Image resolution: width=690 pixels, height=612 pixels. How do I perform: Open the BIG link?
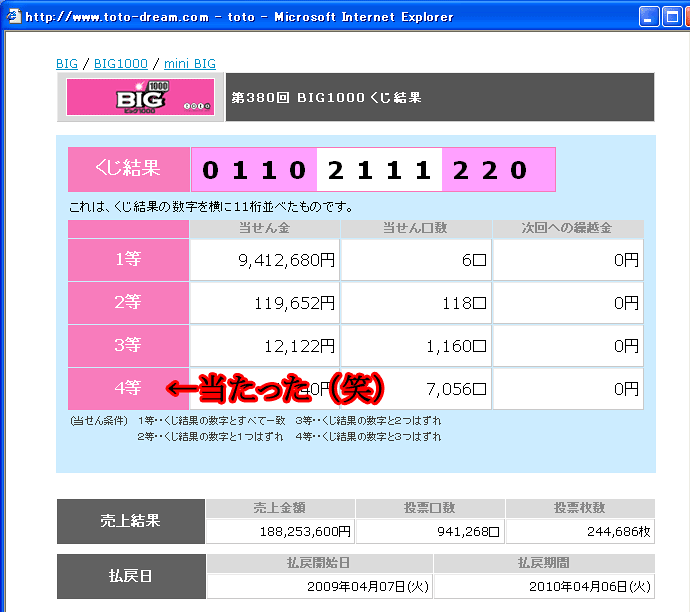pyautogui.click(x=67, y=64)
